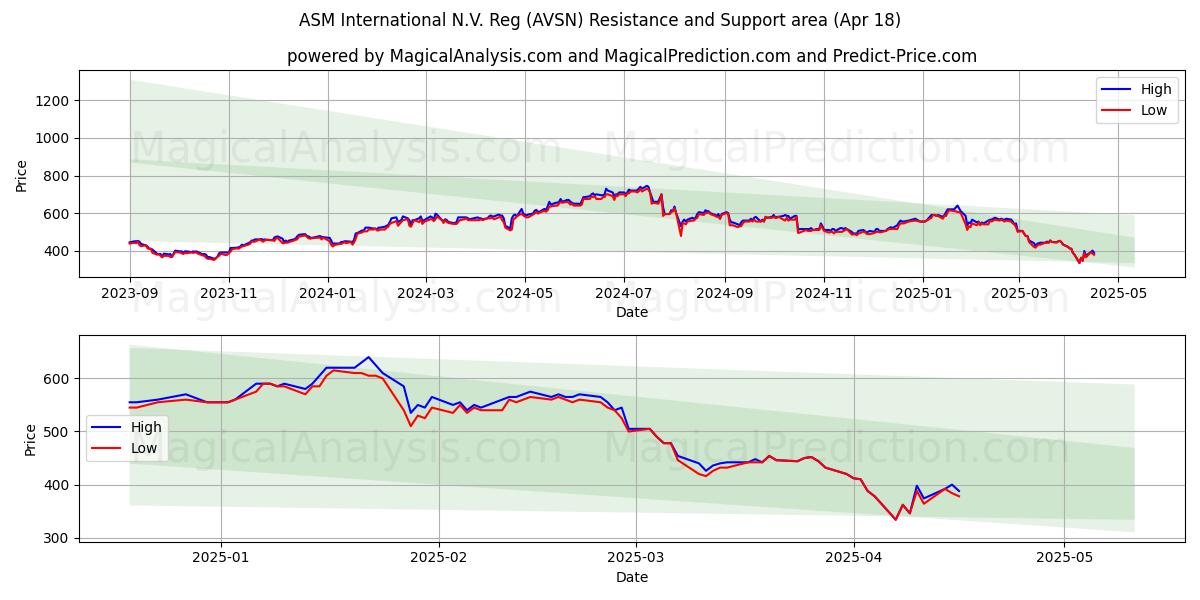
Task: Click the '2025-05' tick label on the top chart
Action: [1118, 292]
